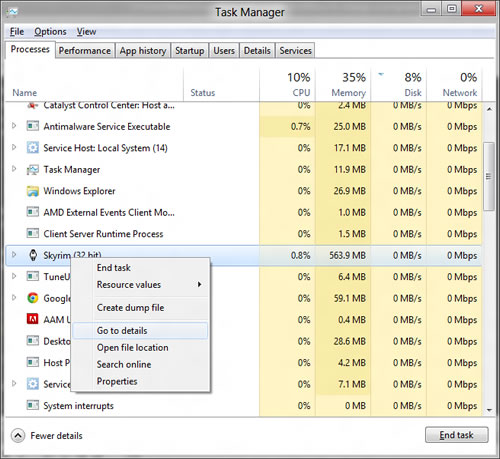Screen dimensions: 500x459
Task: Click the bottom Service Host gear icon
Action: (33, 384)
